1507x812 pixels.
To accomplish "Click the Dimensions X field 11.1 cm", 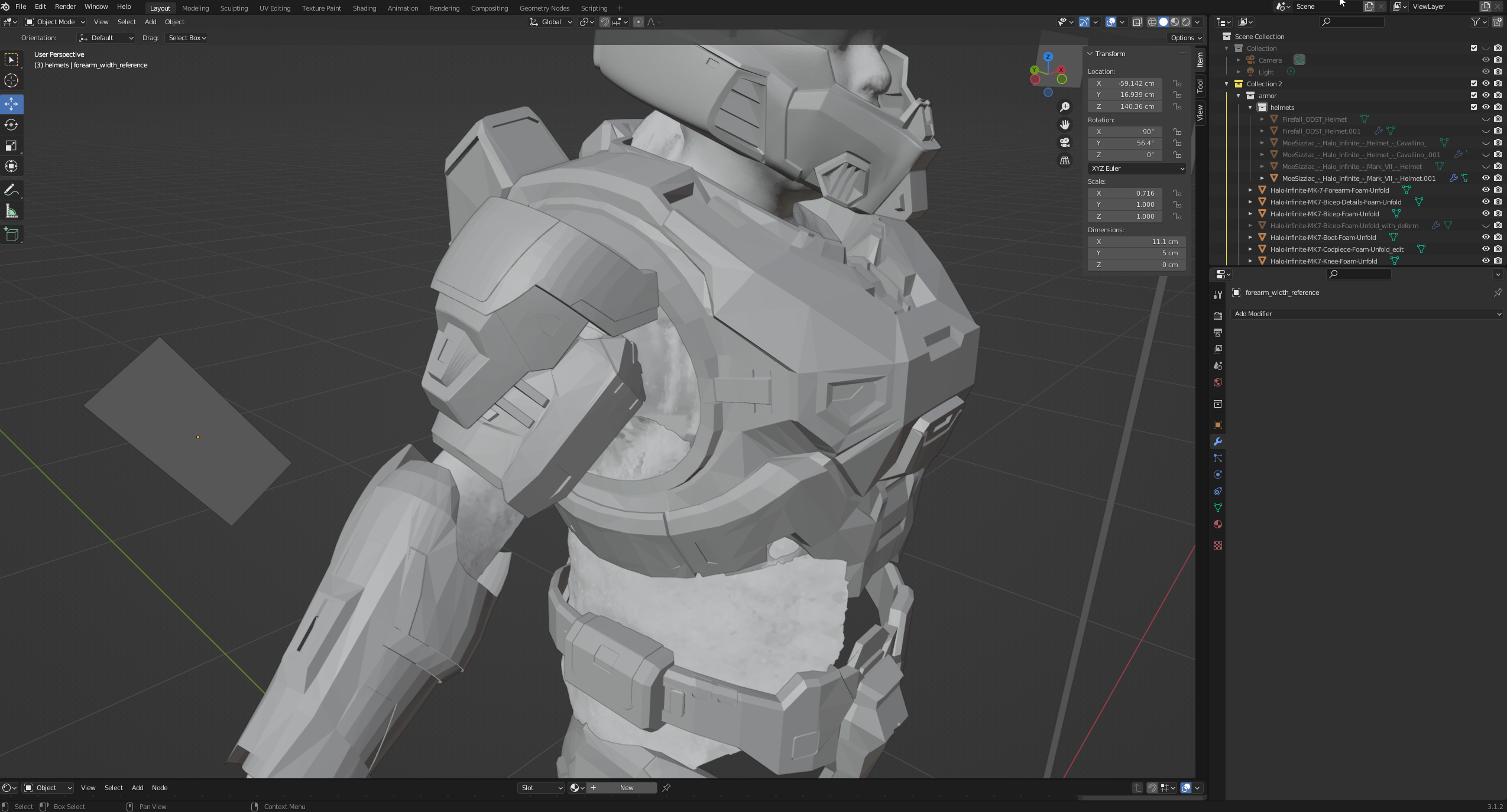I will pyautogui.click(x=1136, y=242).
